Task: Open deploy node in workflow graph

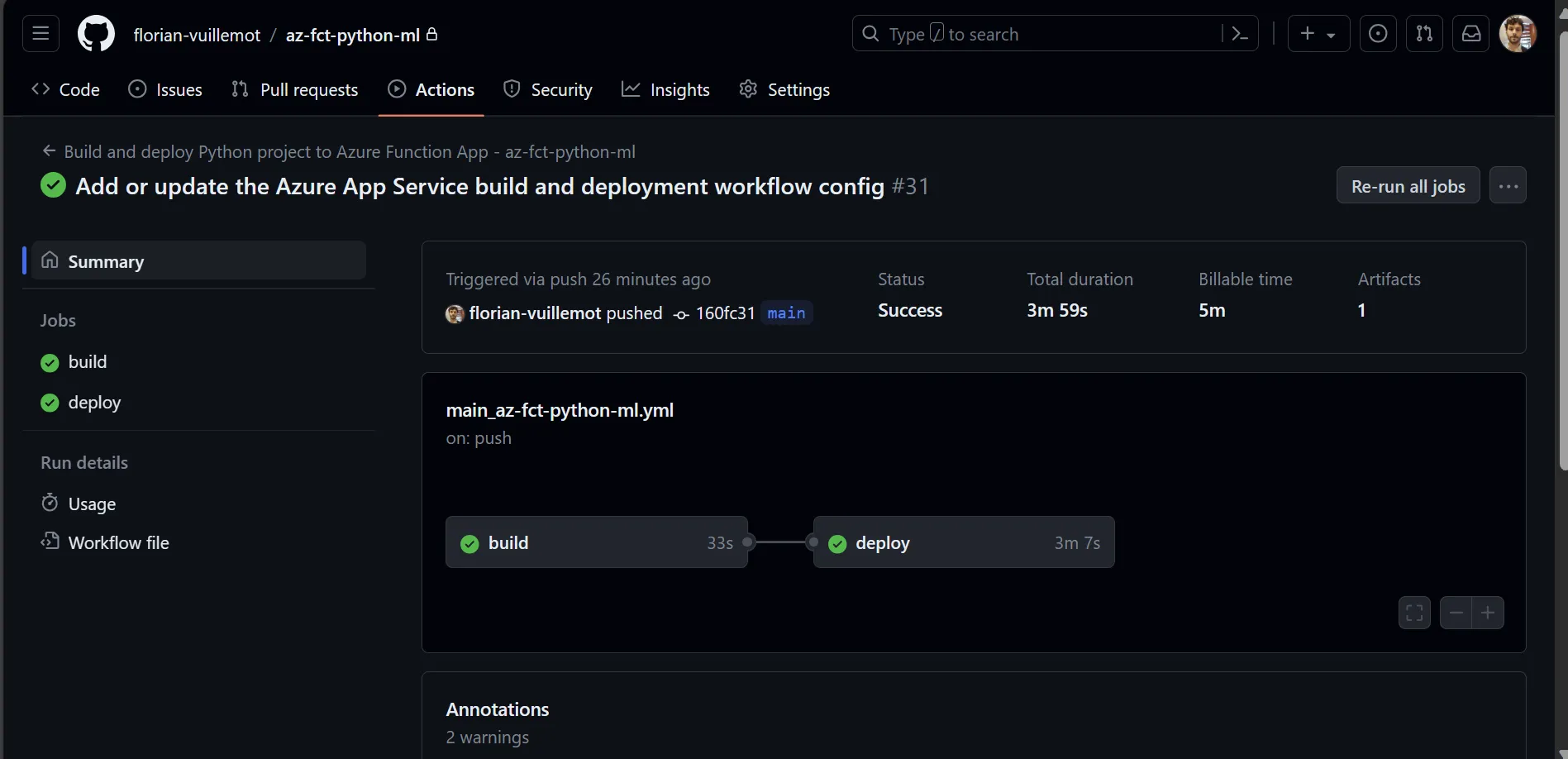Action: click(x=964, y=542)
